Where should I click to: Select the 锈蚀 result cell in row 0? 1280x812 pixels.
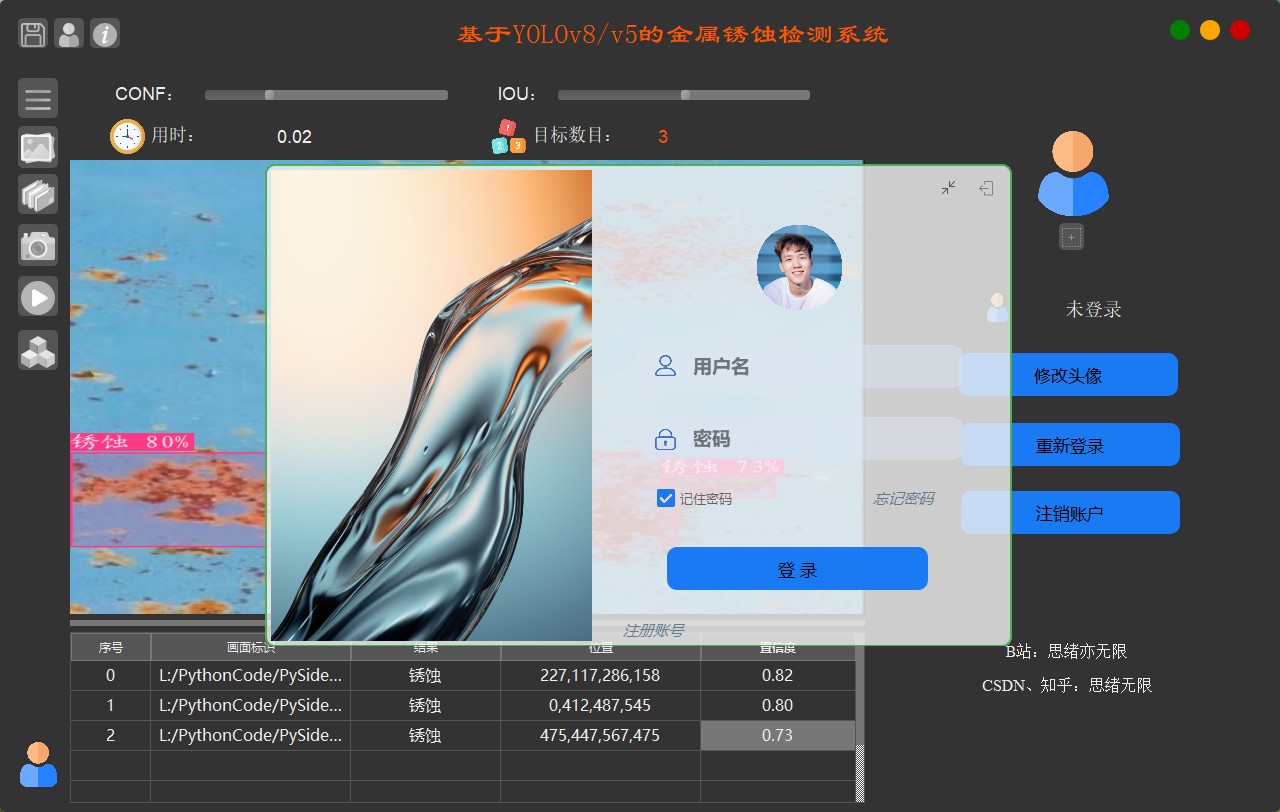click(x=425, y=675)
